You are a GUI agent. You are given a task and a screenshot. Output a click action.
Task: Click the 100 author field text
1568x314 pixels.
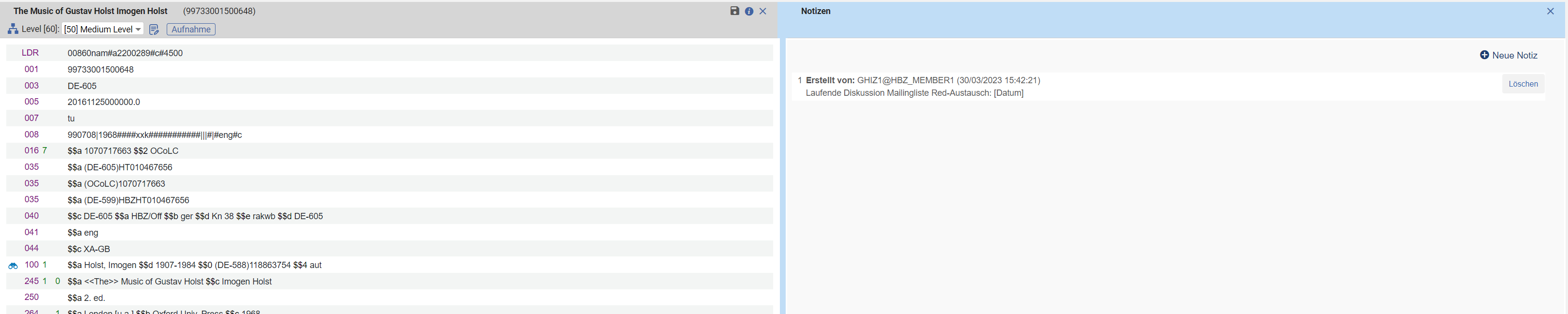[x=194, y=265]
